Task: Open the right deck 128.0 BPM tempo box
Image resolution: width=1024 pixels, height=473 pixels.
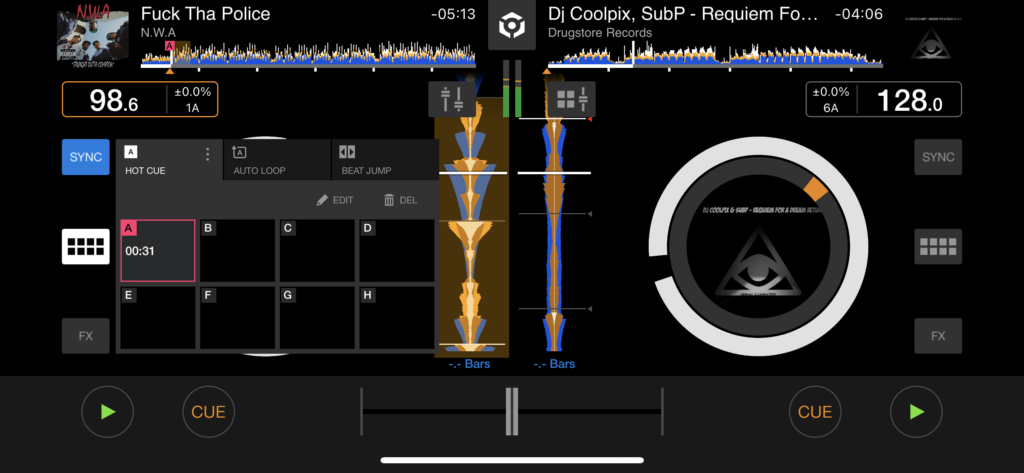Action: click(x=884, y=99)
